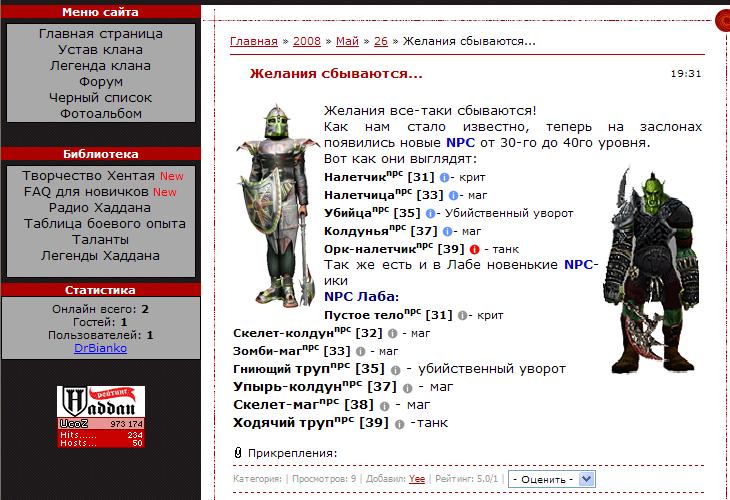Click the Скелет-маг npc name
Screen dimensions: 730x500
[276, 405]
